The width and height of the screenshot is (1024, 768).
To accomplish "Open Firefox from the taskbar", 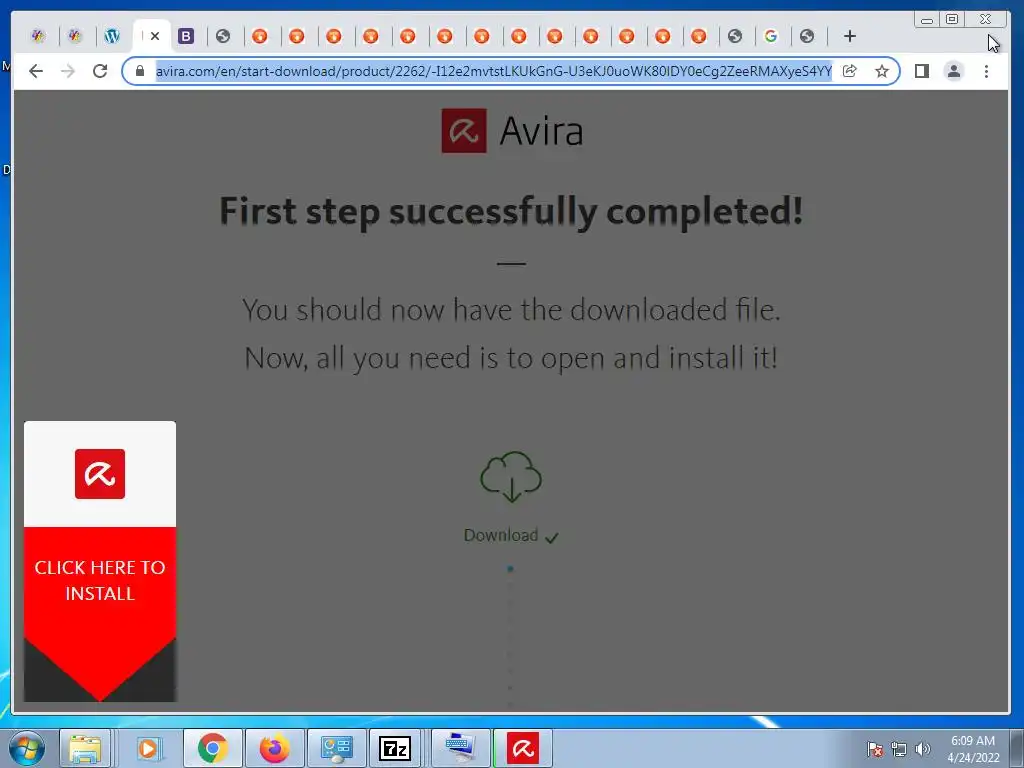I will (274, 748).
